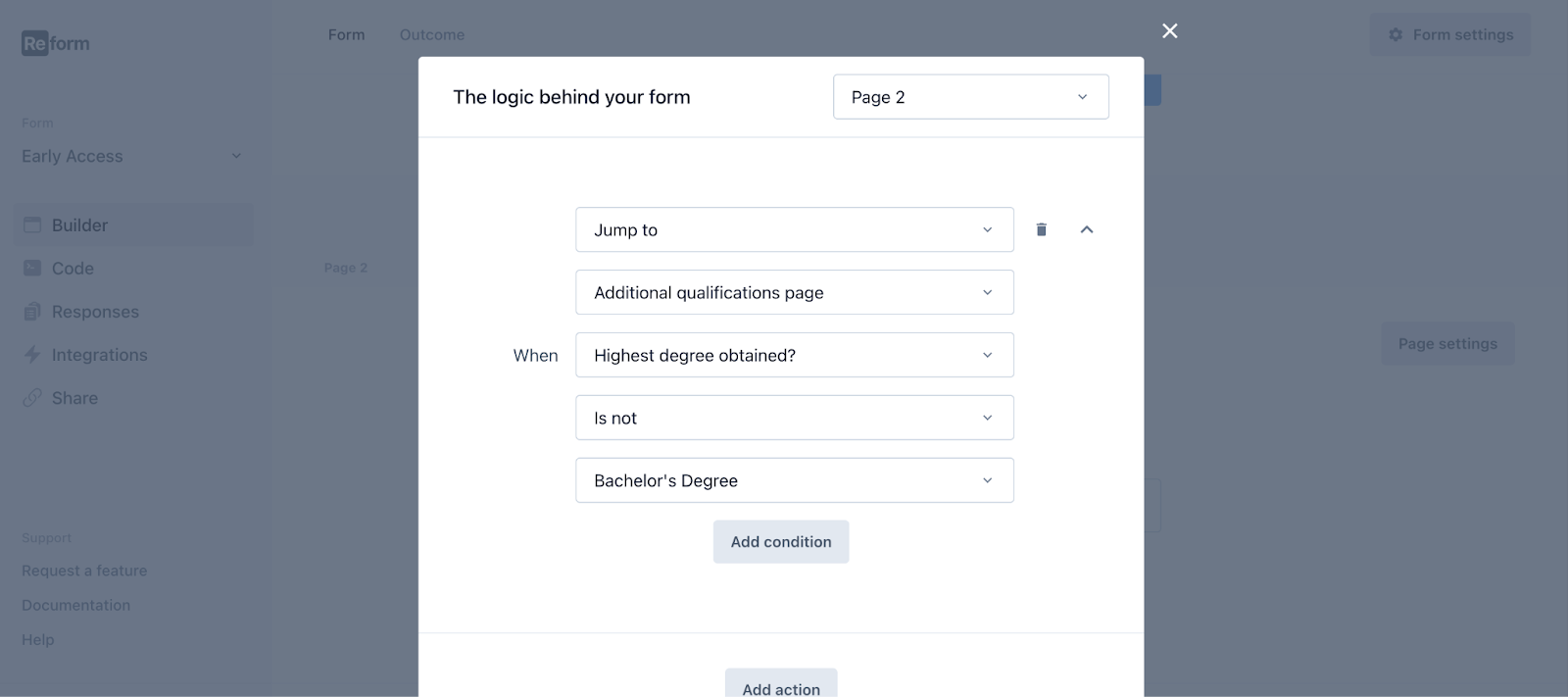
Task: Click the Code sidebar icon
Action: click(x=32, y=269)
